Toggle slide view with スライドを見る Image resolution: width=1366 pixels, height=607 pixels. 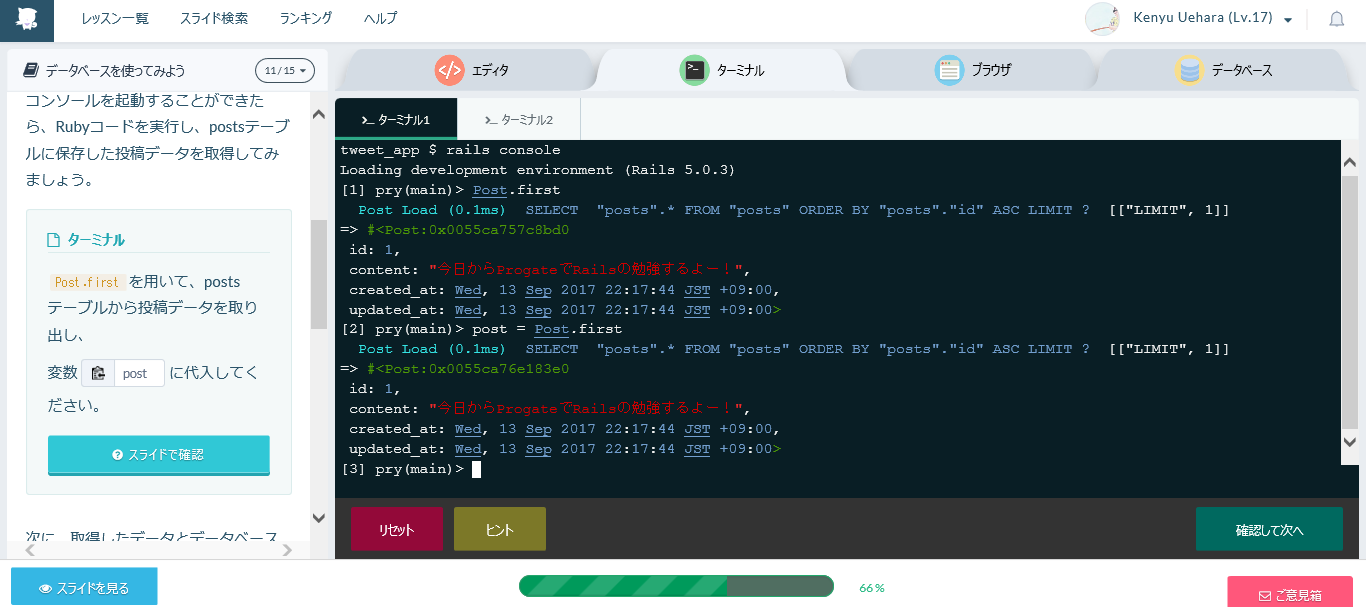coord(84,588)
